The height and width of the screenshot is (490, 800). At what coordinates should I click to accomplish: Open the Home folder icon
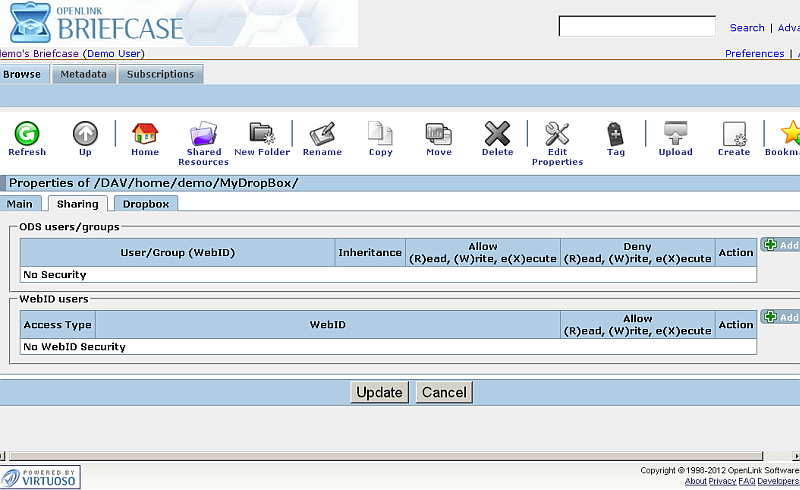pos(145,134)
